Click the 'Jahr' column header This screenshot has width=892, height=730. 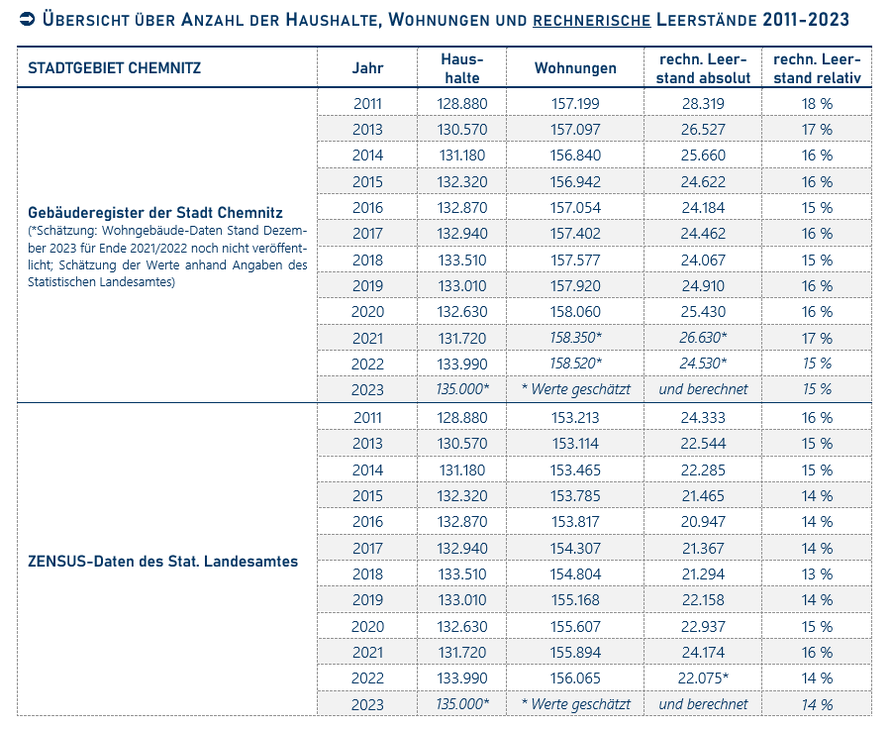[x=367, y=68]
